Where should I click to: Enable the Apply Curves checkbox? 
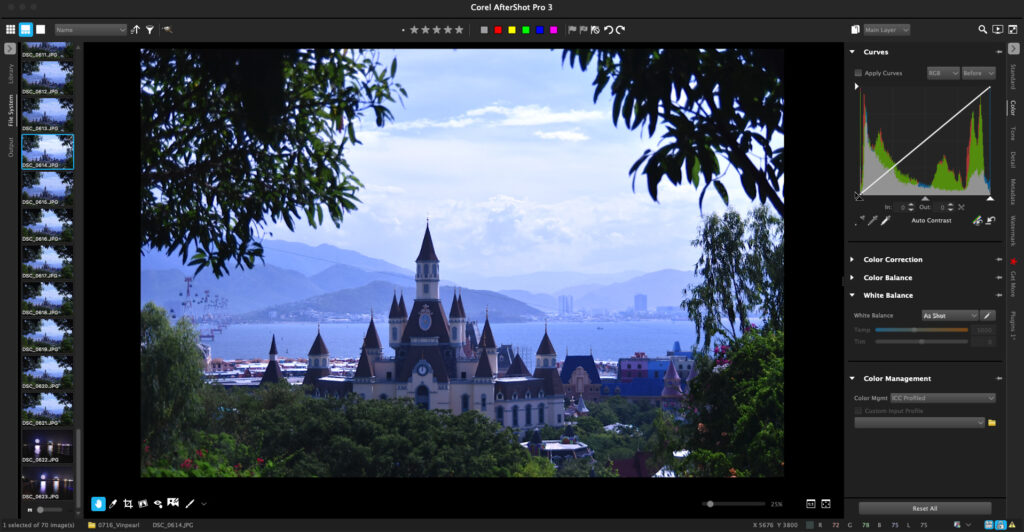click(858, 73)
